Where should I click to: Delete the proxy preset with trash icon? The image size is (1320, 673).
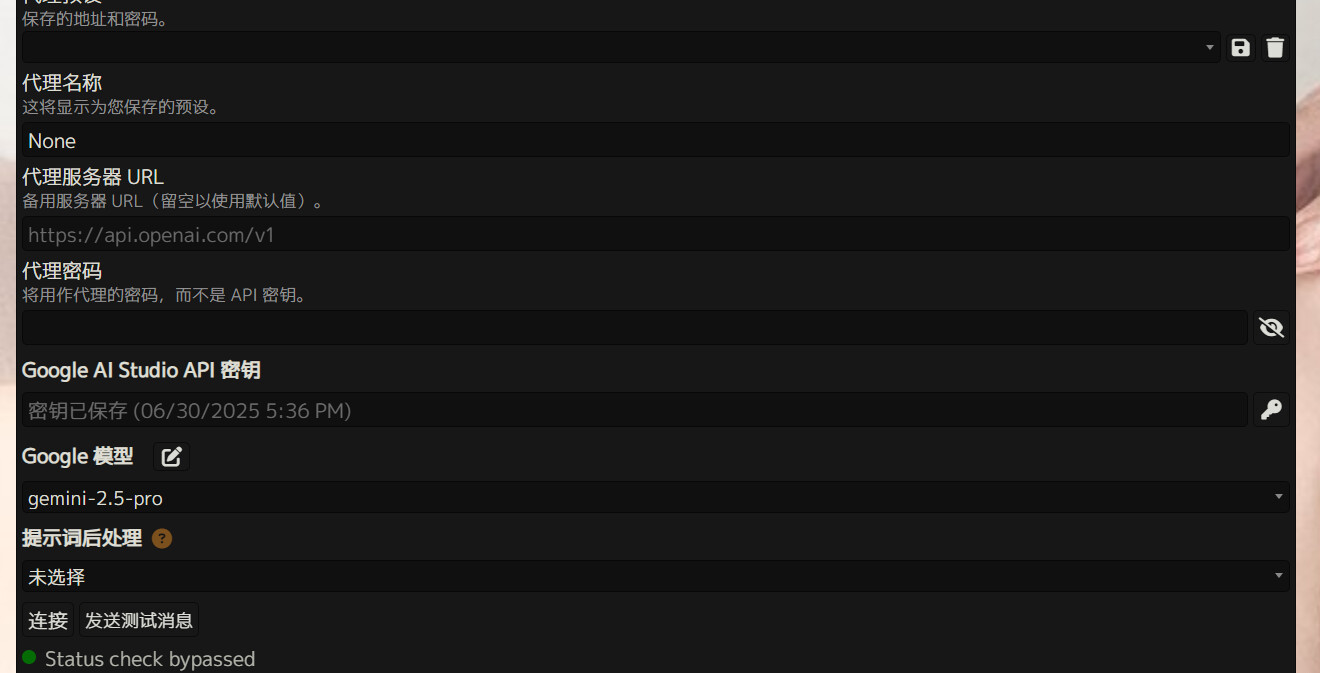click(1275, 48)
